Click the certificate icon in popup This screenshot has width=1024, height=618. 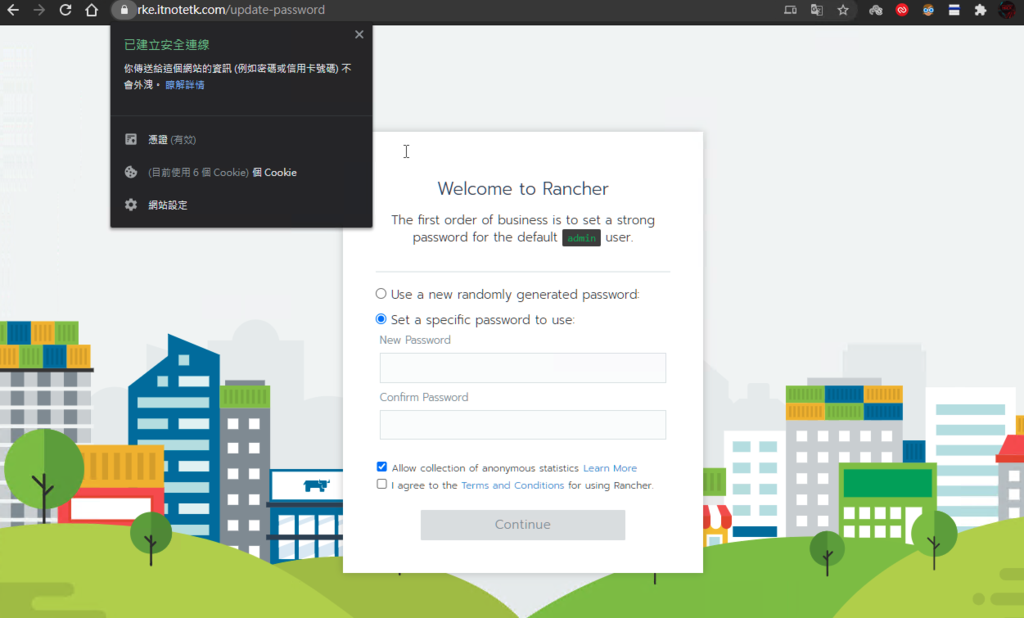[x=131, y=139]
